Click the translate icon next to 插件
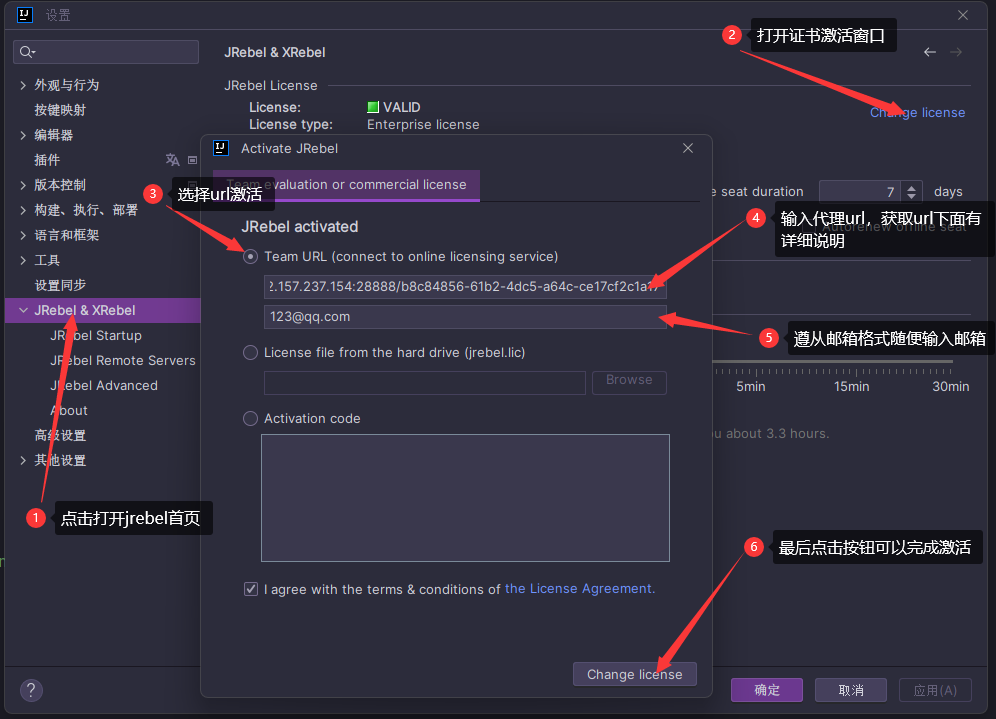Screen dimensions: 996x719 pyautogui.click(x=172, y=159)
